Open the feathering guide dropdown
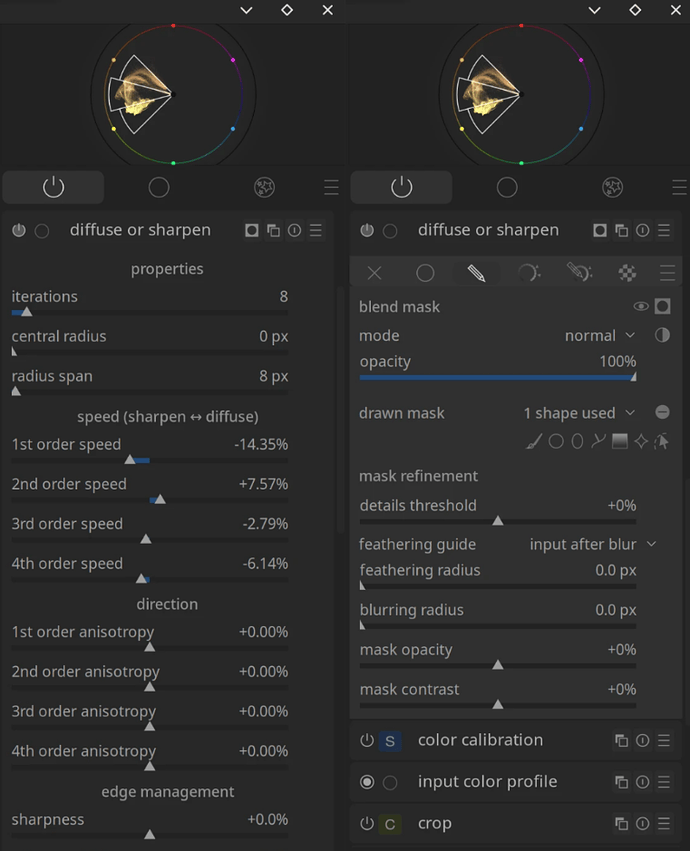 pos(593,545)
